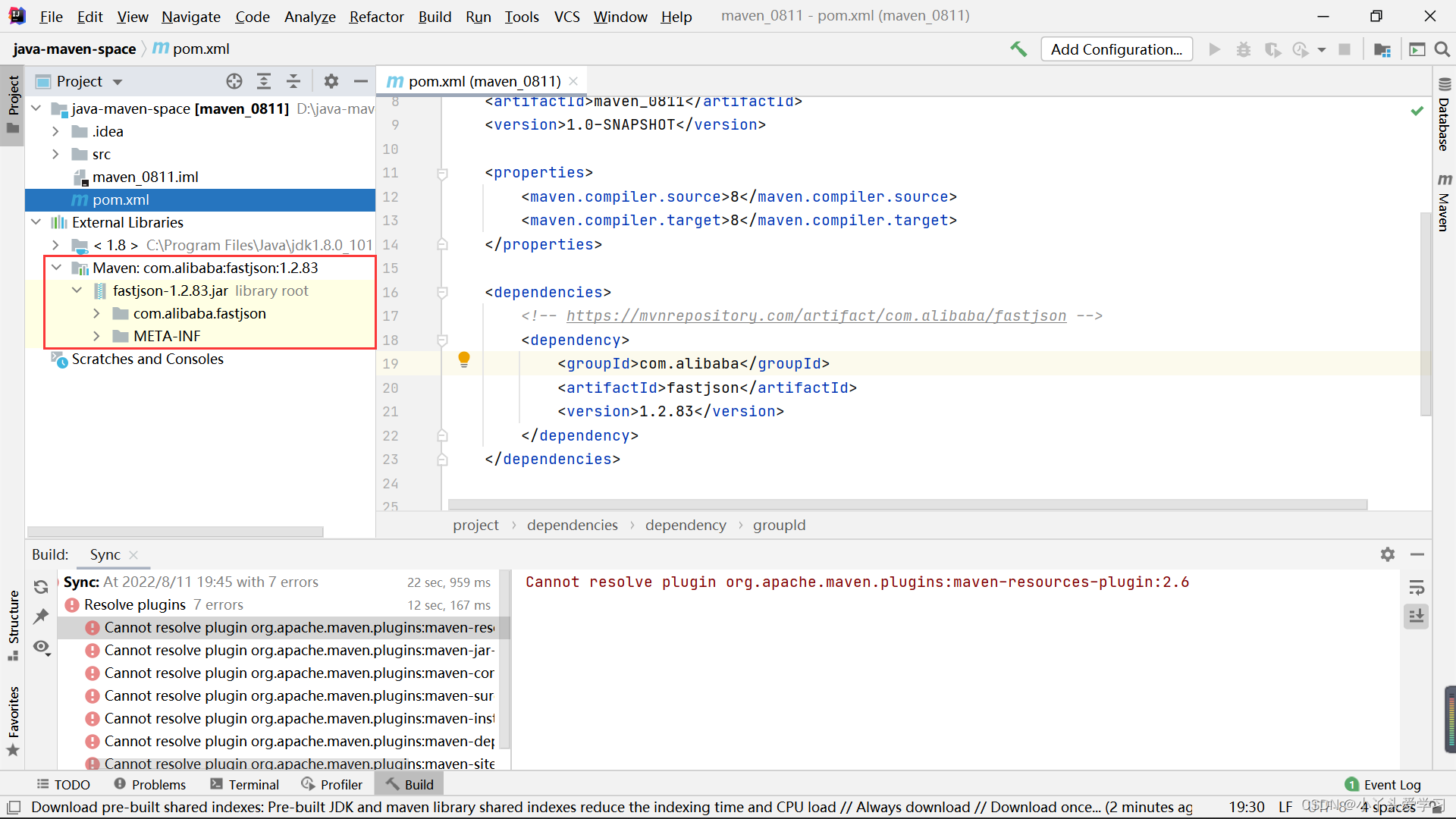Select pom.xml in project tree
Screen dimensions: 1456x819
(200, 199)
